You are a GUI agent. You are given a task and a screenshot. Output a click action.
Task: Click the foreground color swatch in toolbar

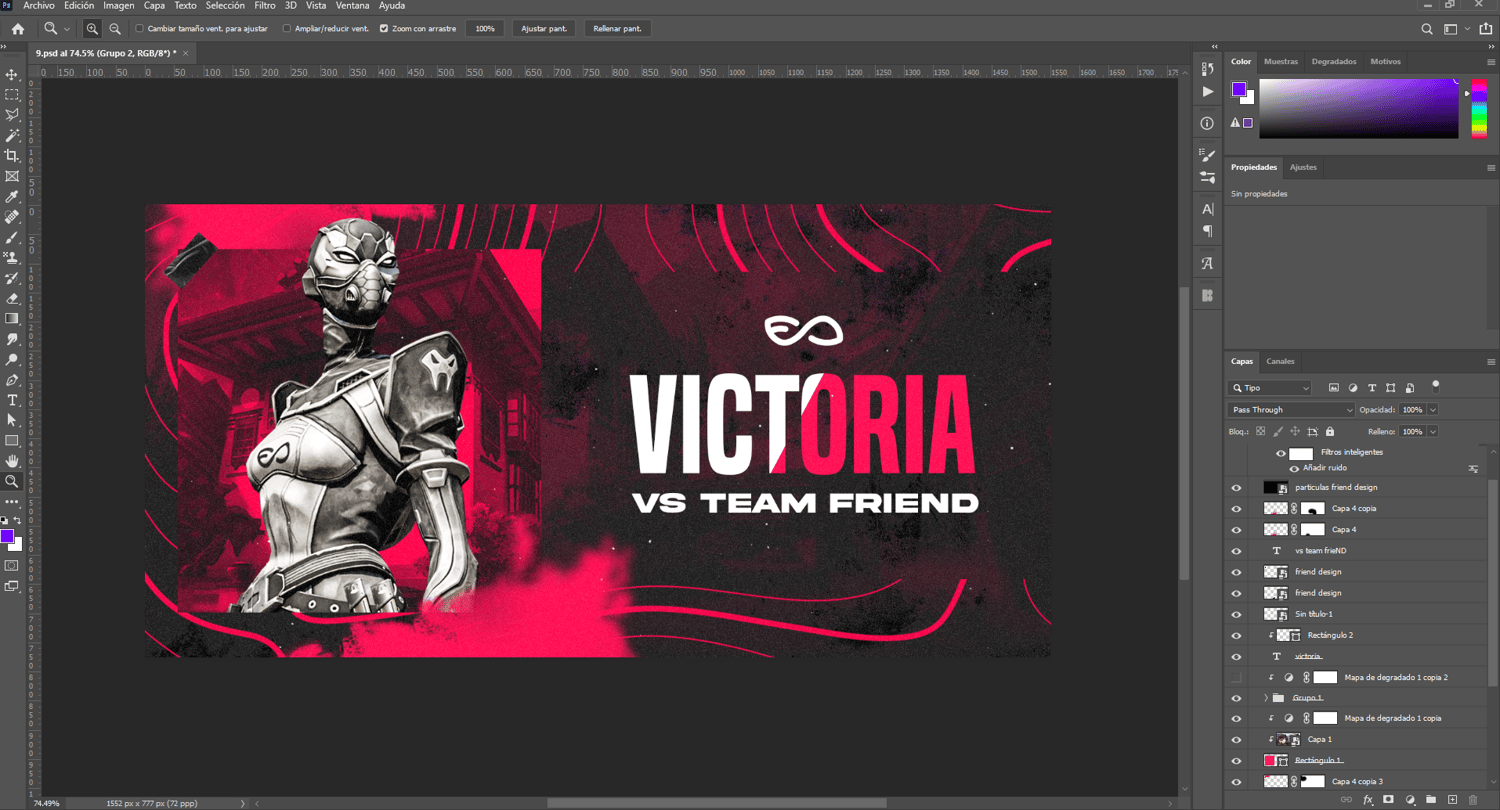[x=7, y=537]
